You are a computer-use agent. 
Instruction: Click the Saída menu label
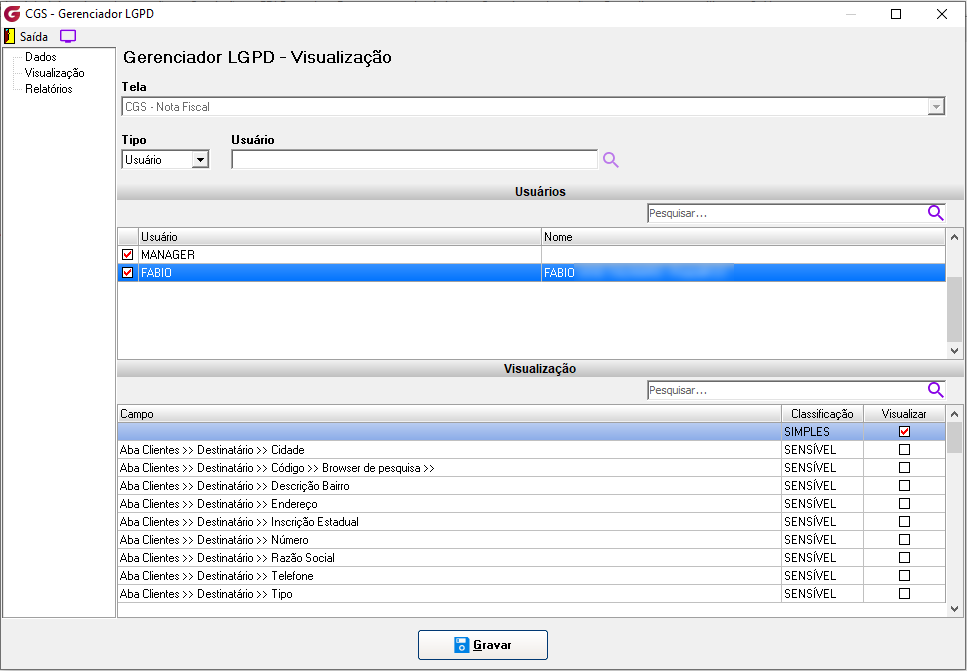34,36
